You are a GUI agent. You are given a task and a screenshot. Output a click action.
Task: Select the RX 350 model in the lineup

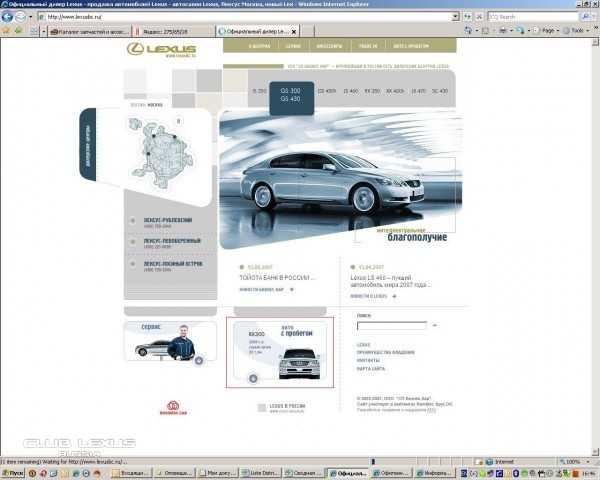click(x=372, y=91)
